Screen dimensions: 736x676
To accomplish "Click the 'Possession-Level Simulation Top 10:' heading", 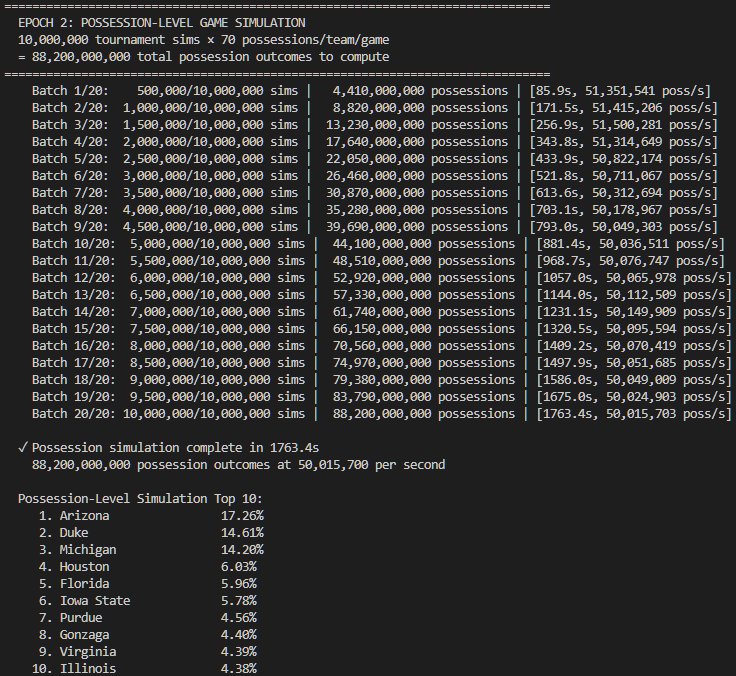I will click(x=140, y=499).
